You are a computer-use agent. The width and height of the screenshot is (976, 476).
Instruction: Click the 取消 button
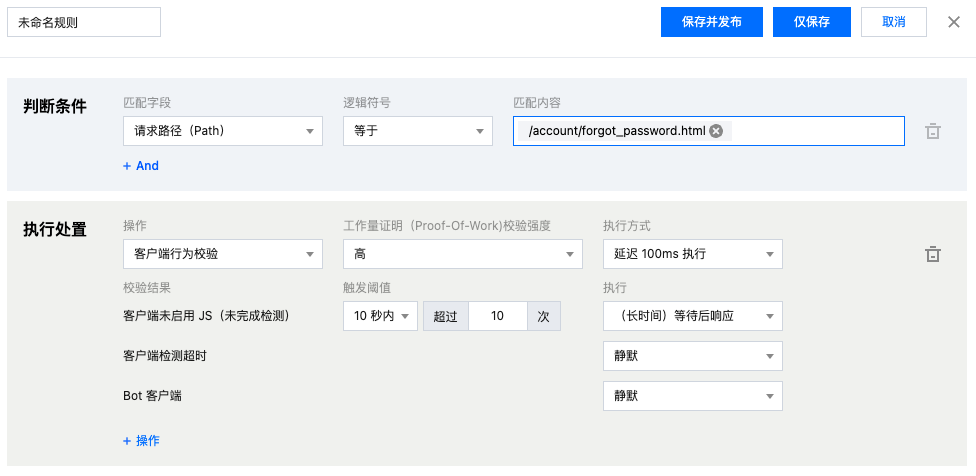point(894,22)
